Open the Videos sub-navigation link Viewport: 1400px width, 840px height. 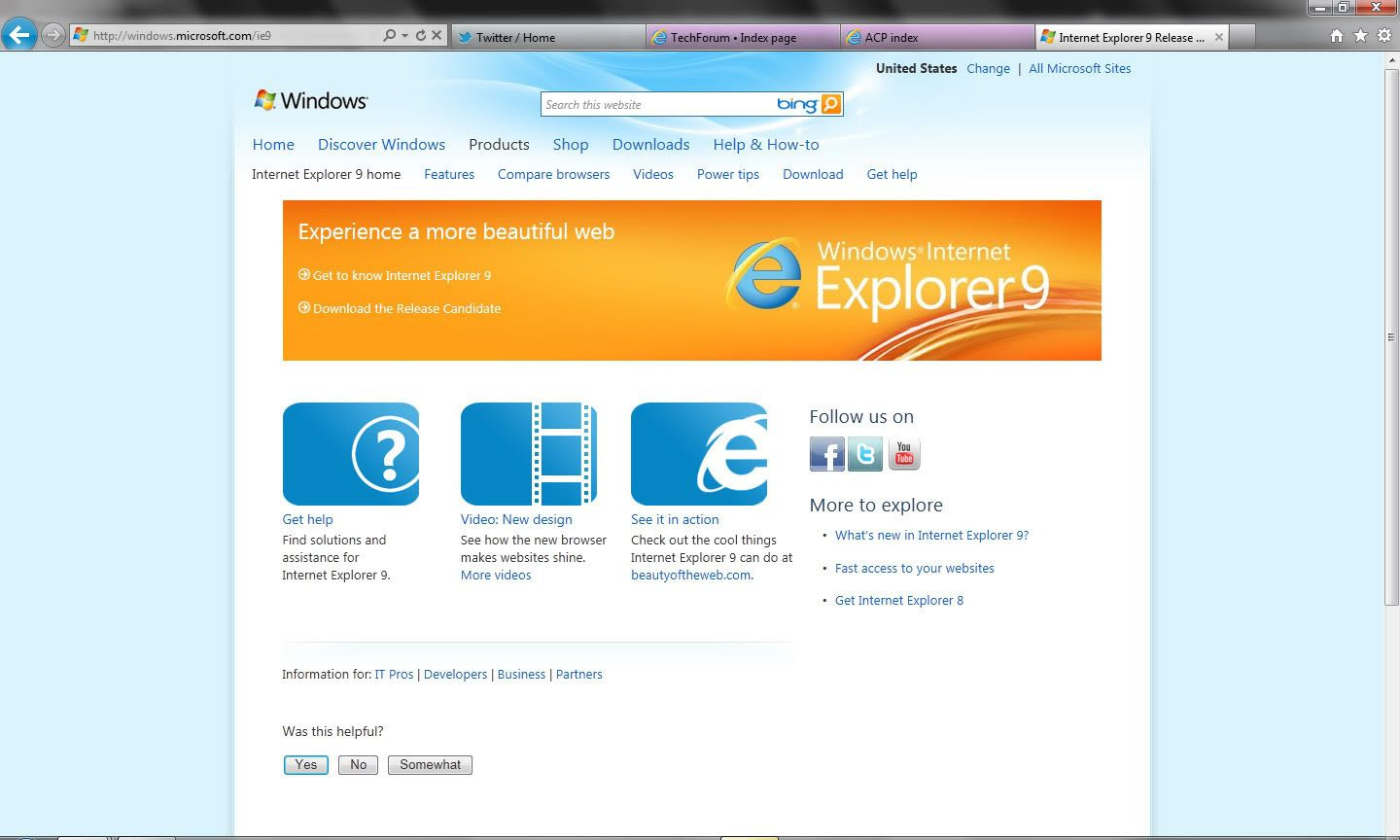(653, 174)
